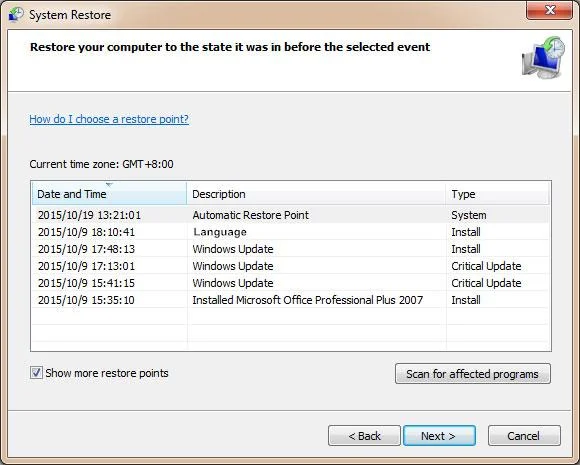This screenshot has height=465, width=580.
Task: Close the System Restore window
Action: point(550,10)
